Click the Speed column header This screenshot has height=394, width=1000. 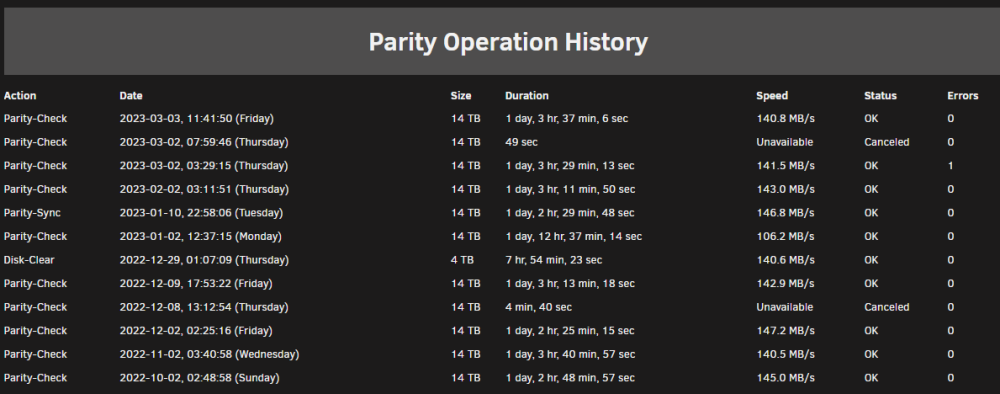tap(772, 96)
